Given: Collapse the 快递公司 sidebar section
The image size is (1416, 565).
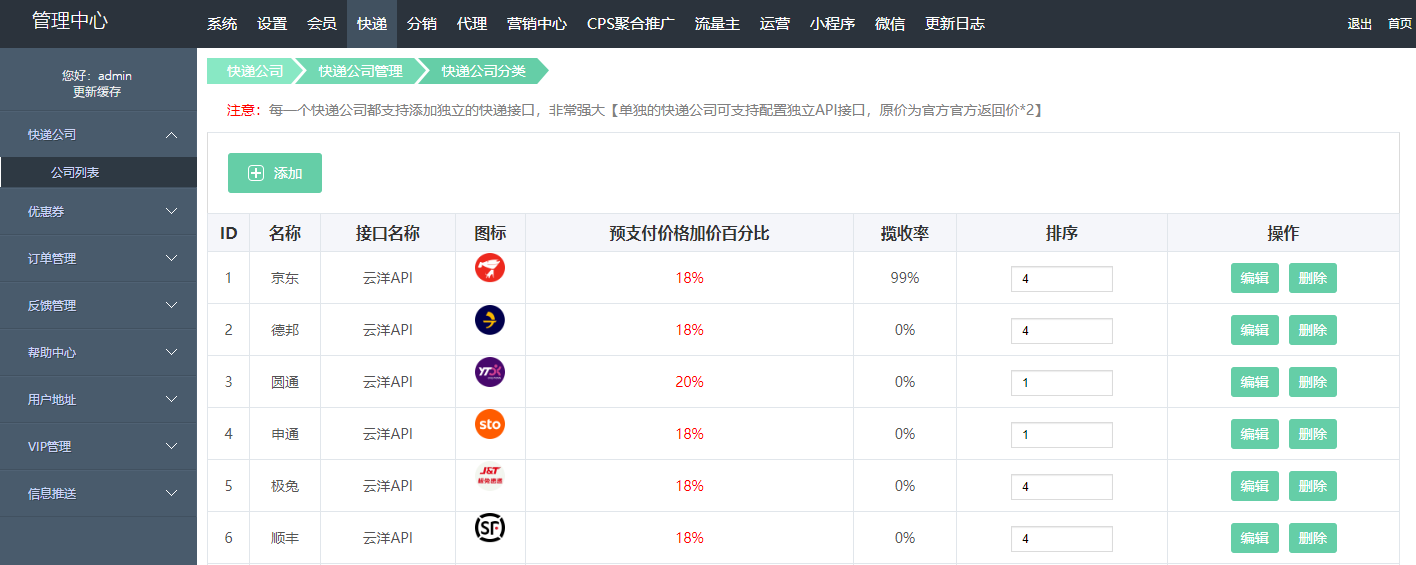Looking at the screenshot, I should click(x=171, y=135).
